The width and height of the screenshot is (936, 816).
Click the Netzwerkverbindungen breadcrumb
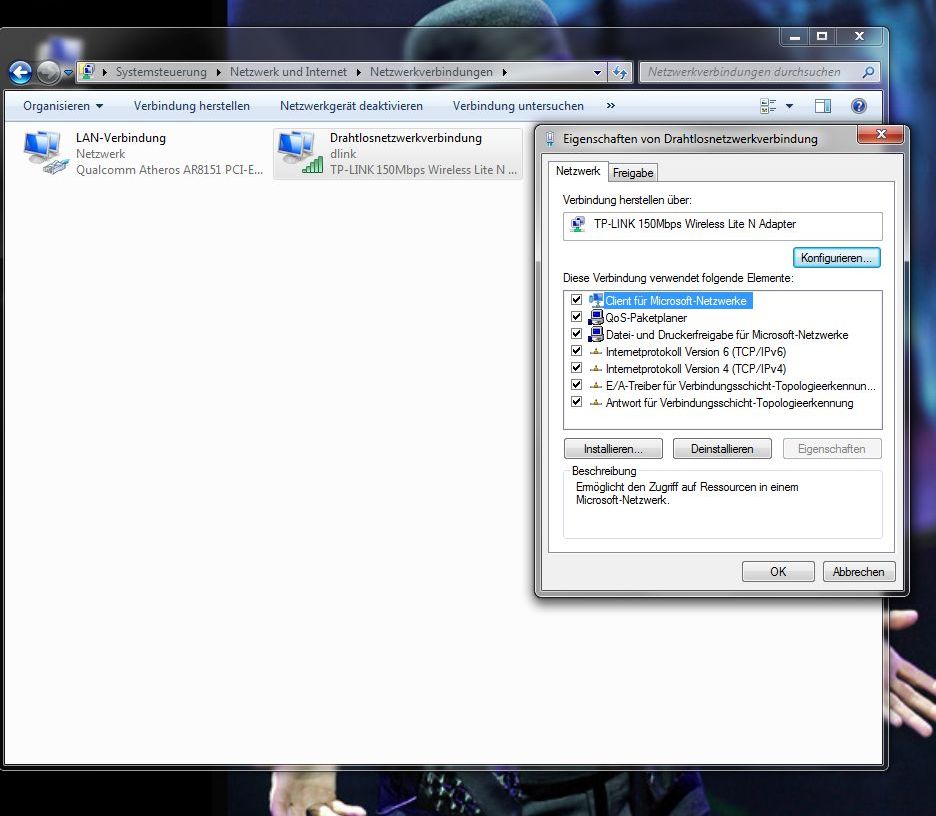coord(432,72)
